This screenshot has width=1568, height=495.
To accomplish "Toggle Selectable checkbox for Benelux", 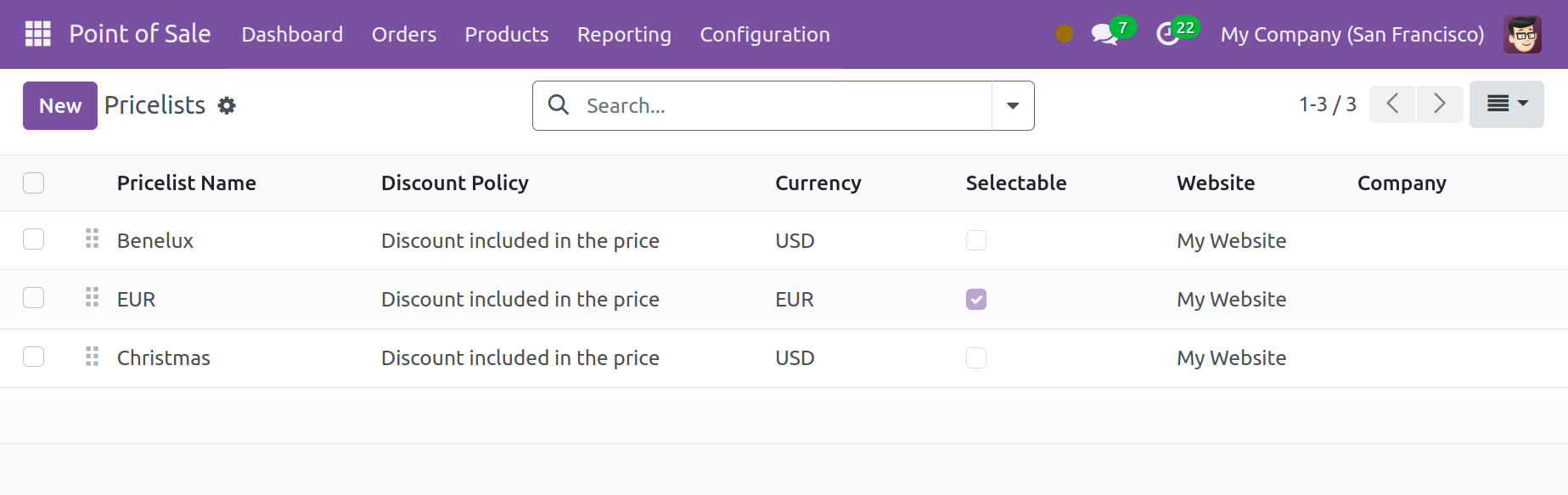I will (976, 240).
